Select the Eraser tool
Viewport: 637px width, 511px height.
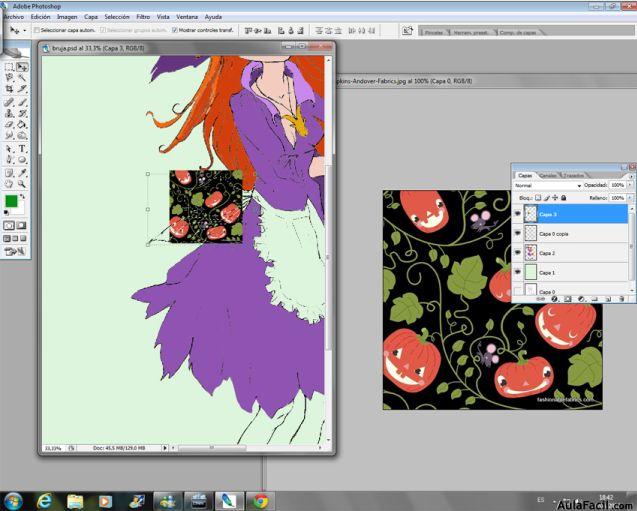tap(9, 124)
